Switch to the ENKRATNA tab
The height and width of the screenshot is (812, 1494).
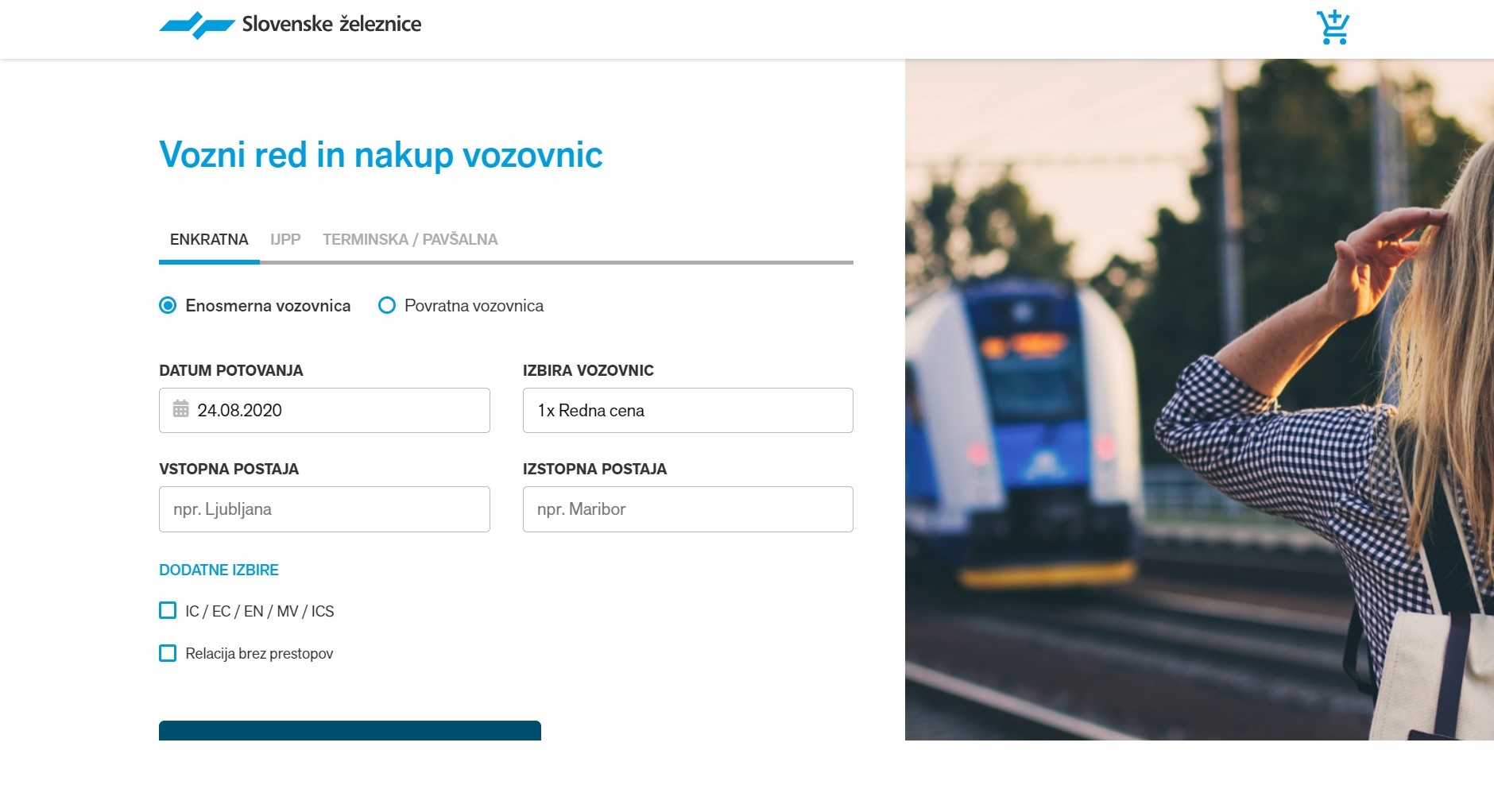pos(209,239)
